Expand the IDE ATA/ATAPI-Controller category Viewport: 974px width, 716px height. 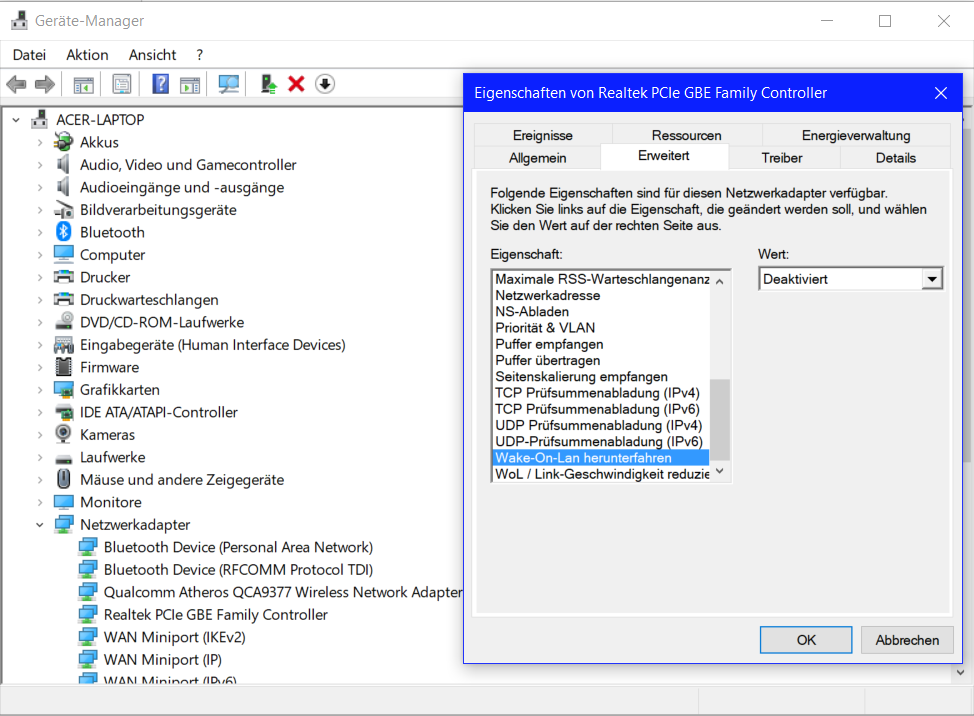point(40,412)
